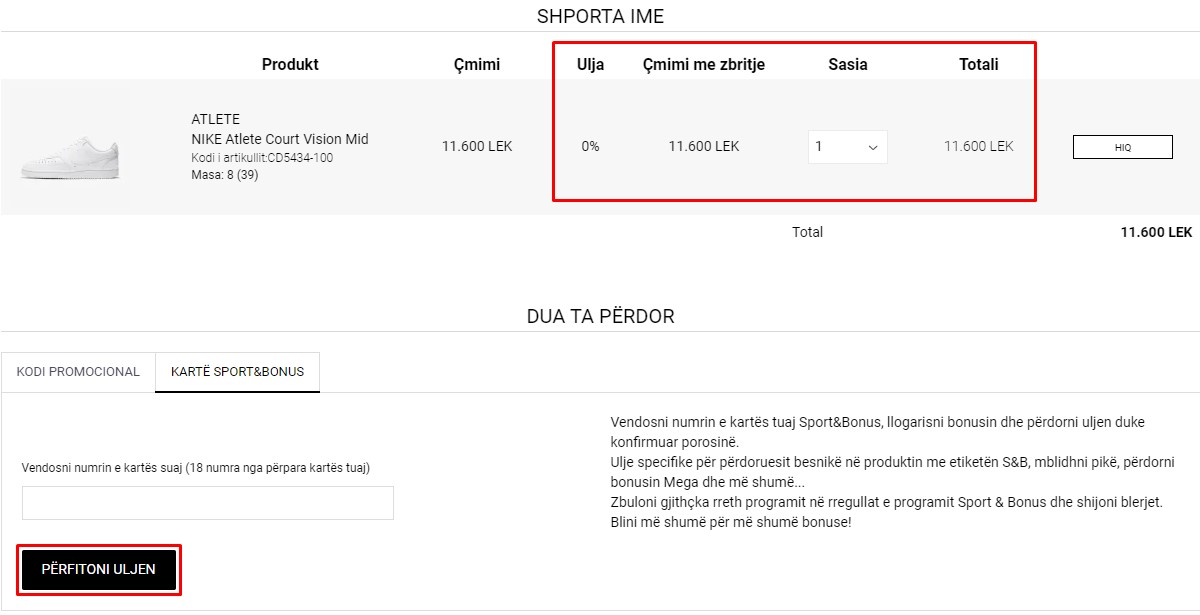Click the line starting 'Vendosni numrin e kartës tuaj Sport&Bonus'
The height and width of the screenshot is (615, 1200).
pos(877,422)
